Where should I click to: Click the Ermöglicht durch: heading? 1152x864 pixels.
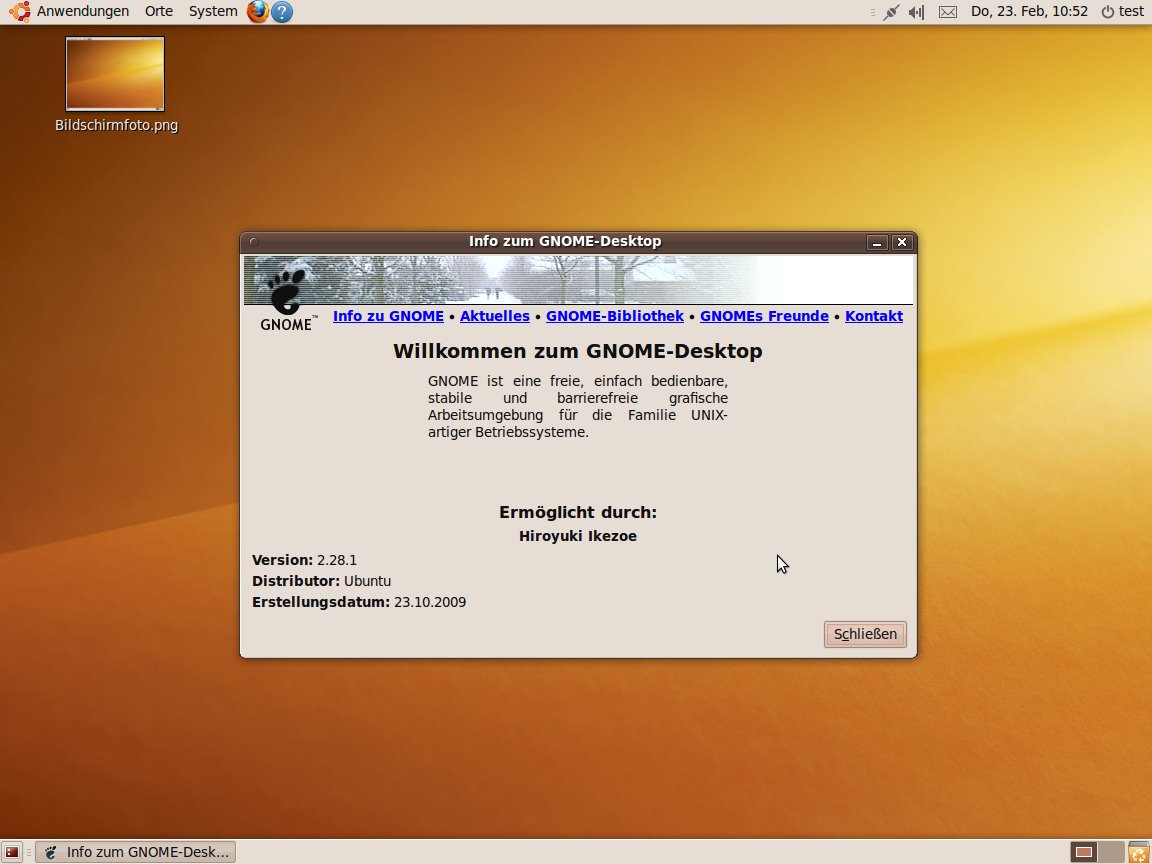pyautogui.click(x=577, y=513)
